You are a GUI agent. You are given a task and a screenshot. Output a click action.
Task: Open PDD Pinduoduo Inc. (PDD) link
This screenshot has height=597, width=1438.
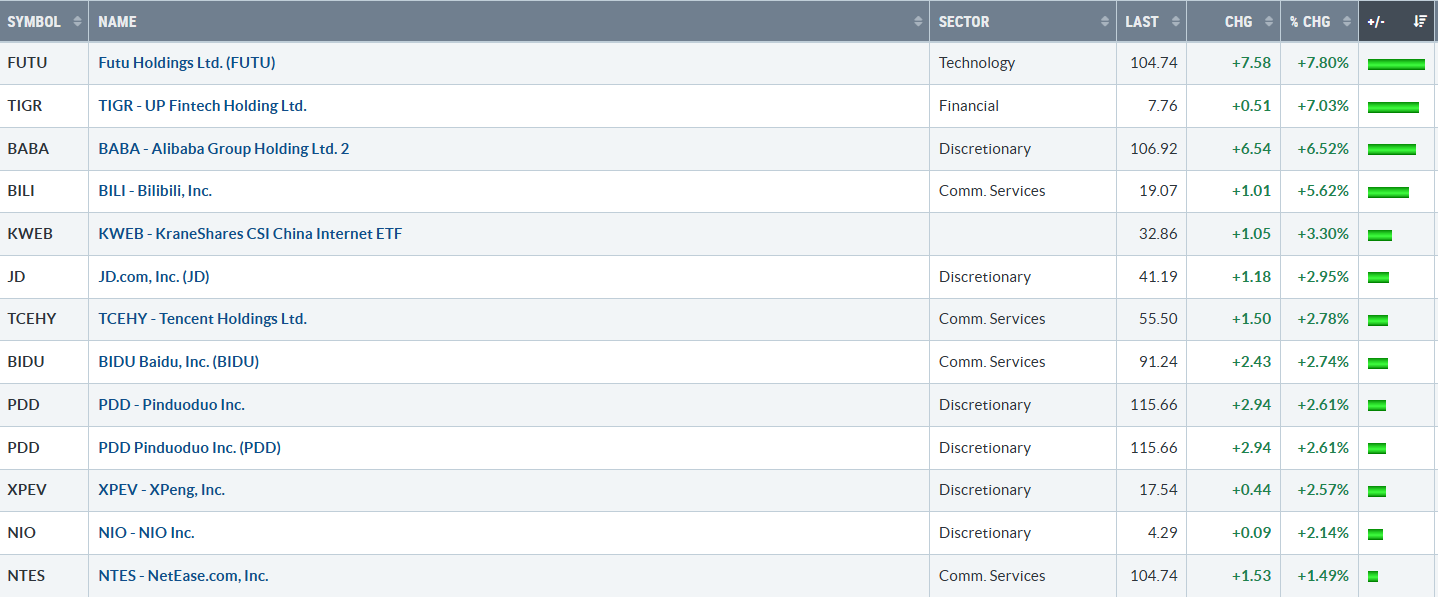pos(189,448)
